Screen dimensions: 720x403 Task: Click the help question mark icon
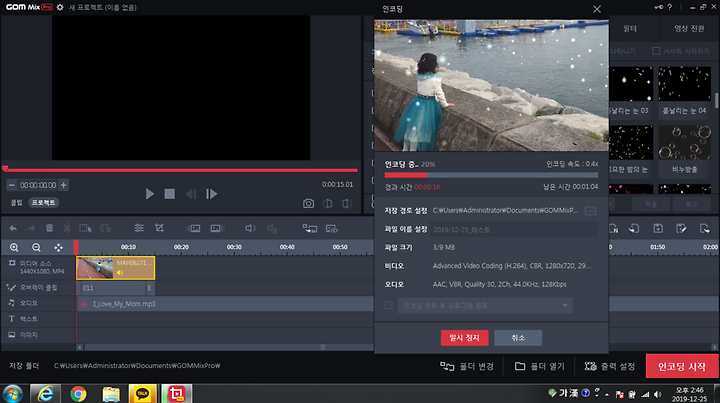pos(669,7)
